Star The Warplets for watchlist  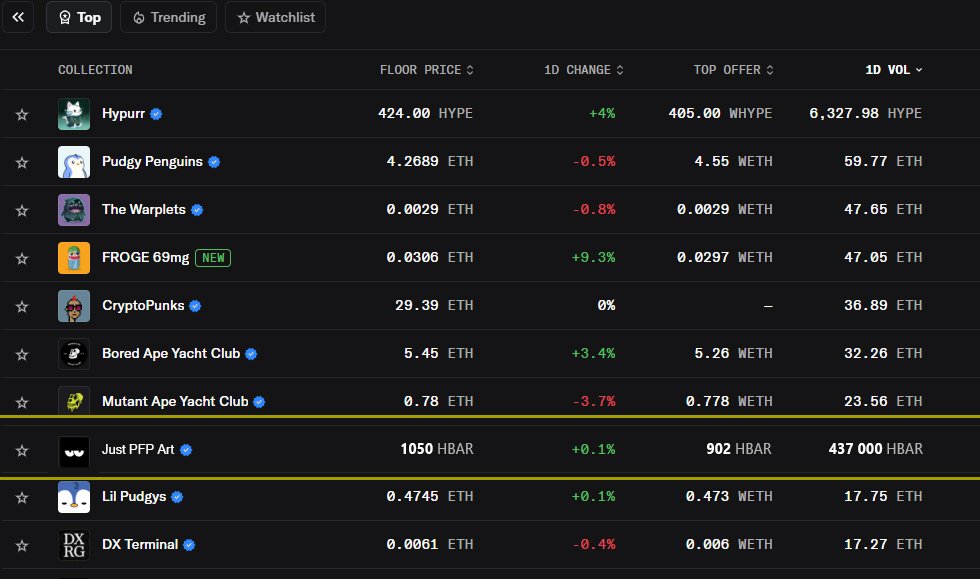click(x=22, y=211)
